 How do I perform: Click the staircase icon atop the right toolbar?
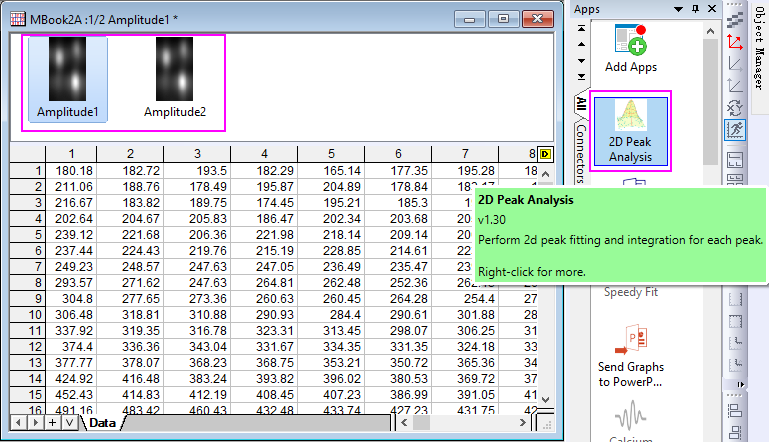pos(735,20)
